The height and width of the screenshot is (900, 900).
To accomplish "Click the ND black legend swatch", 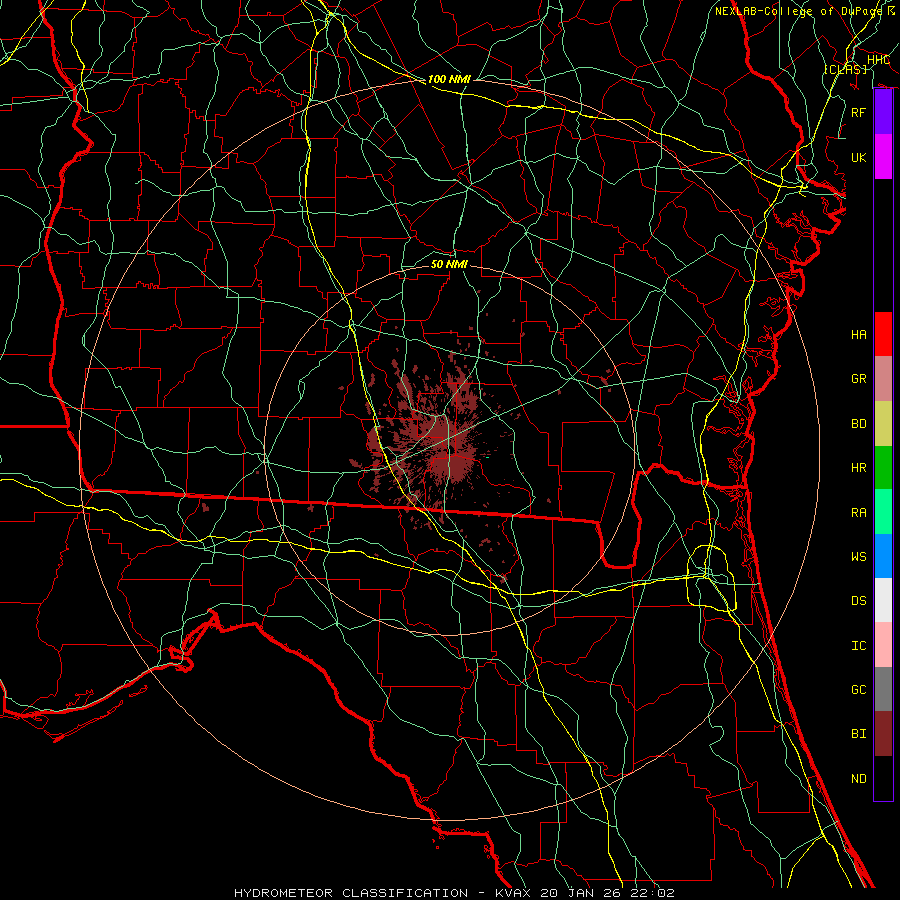I will click(883, 778).
